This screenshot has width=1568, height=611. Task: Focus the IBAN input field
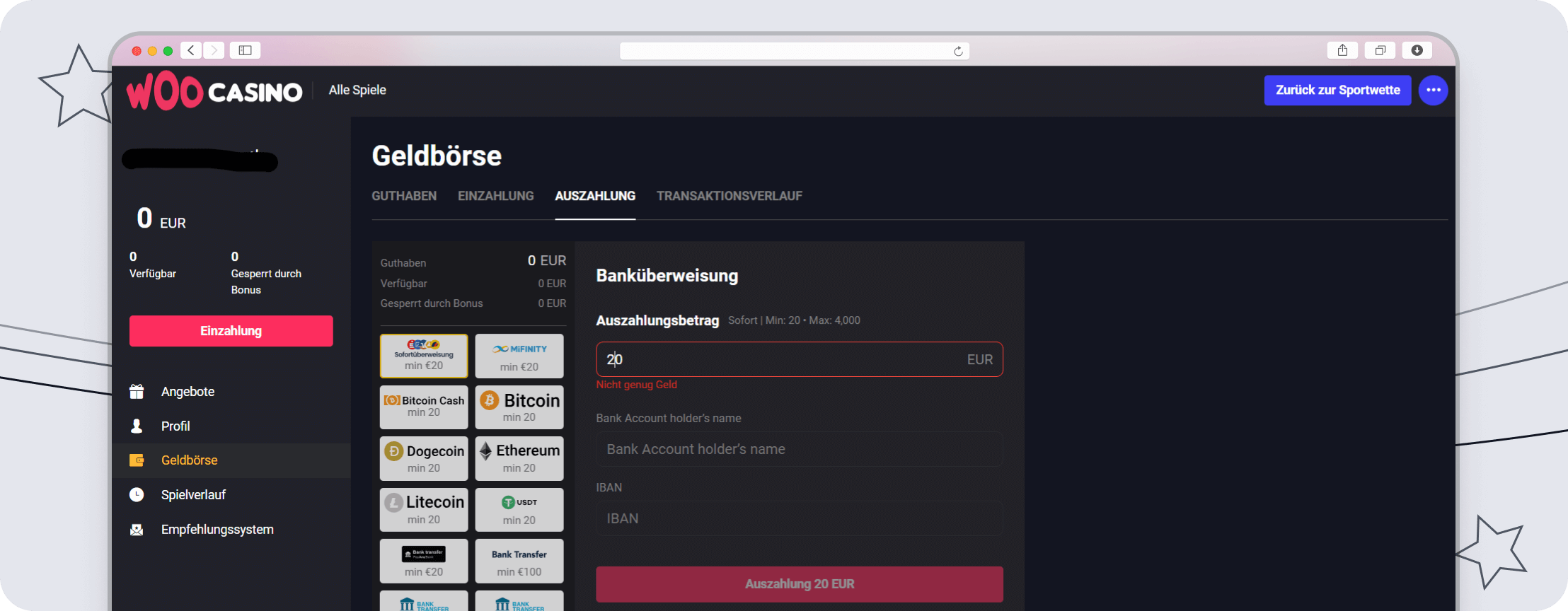point(799,518)
